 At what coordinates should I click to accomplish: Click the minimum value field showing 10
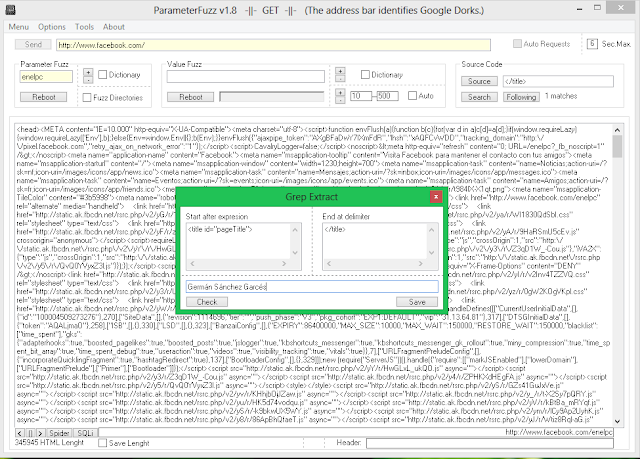tap(361, 96)
